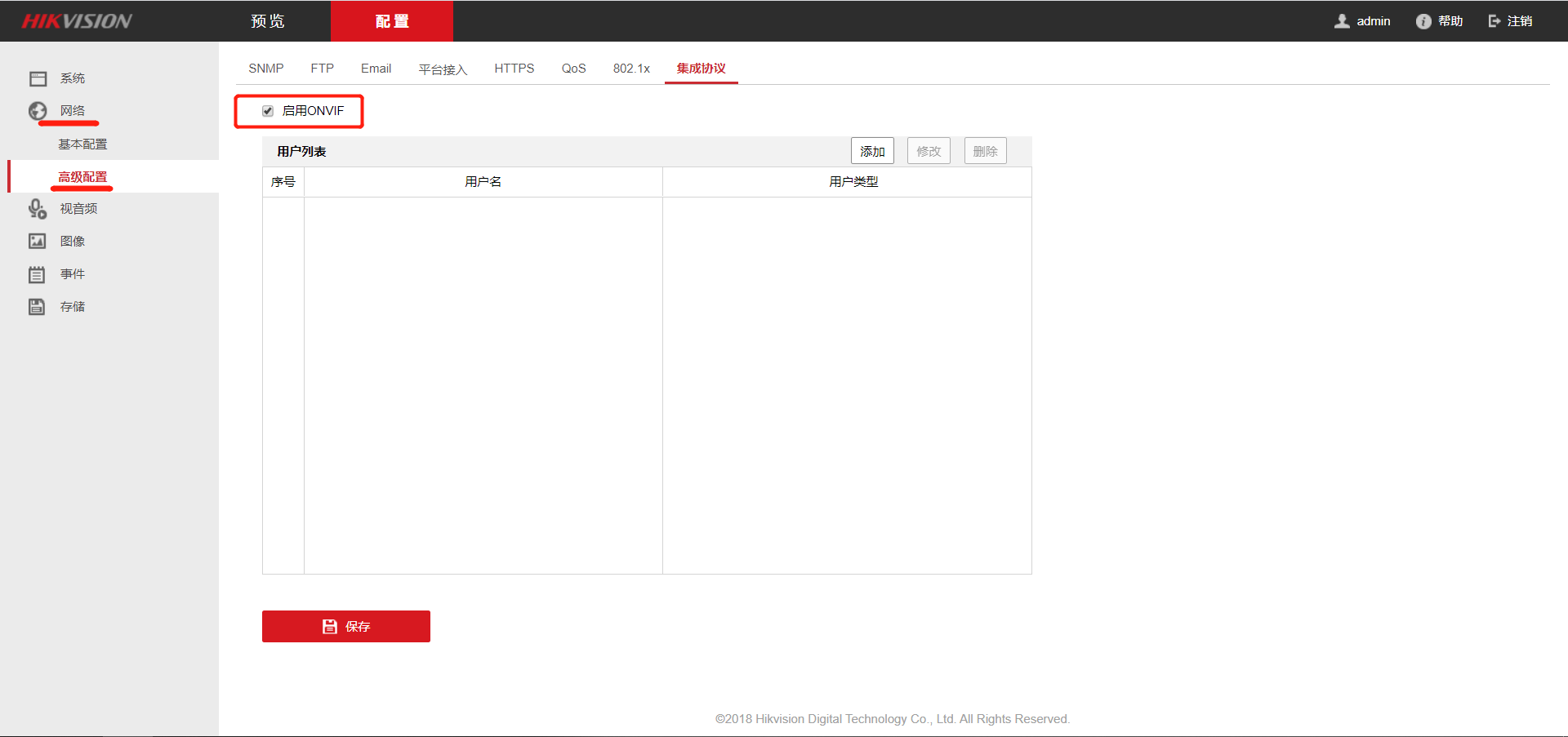Click the 网络 globe icon in sidebar

(38, 111)
